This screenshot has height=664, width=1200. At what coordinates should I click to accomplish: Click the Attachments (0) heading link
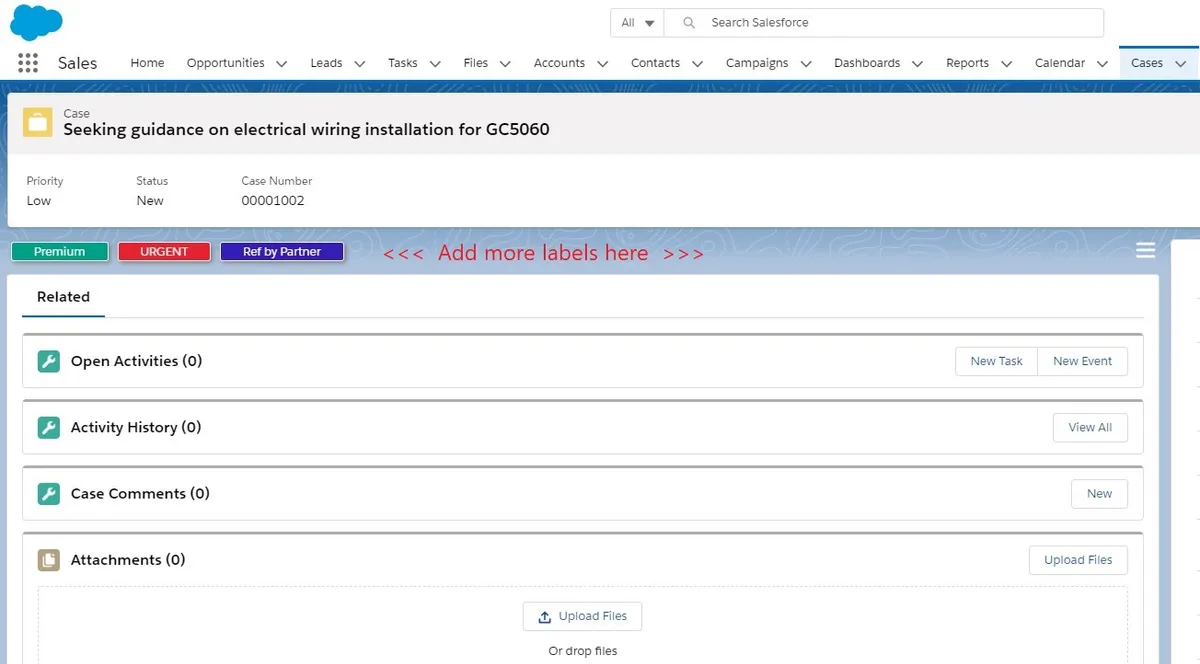[128, 560]
